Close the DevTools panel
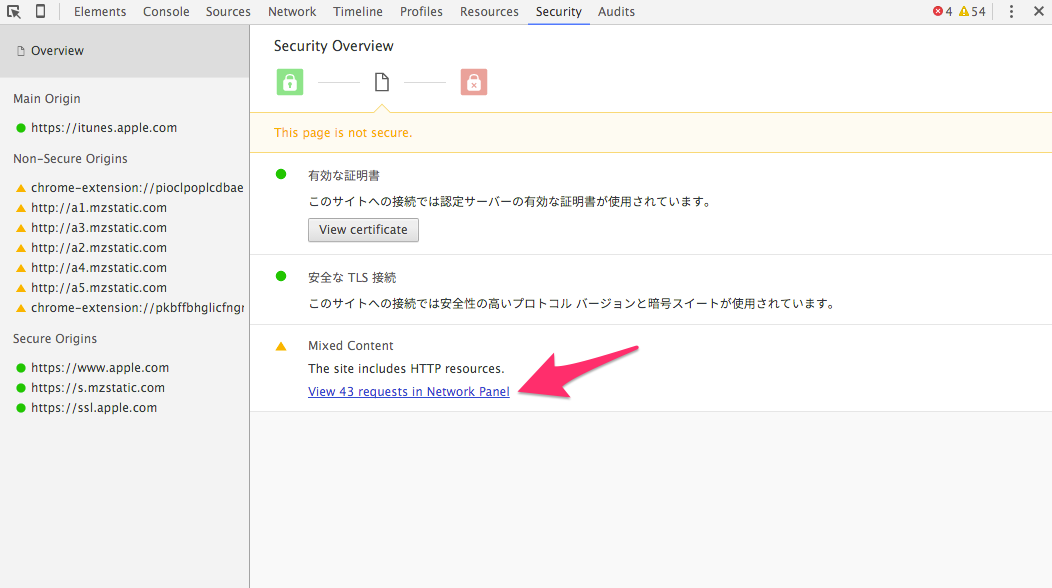 pyautogui.click(x=1039, y=11)
